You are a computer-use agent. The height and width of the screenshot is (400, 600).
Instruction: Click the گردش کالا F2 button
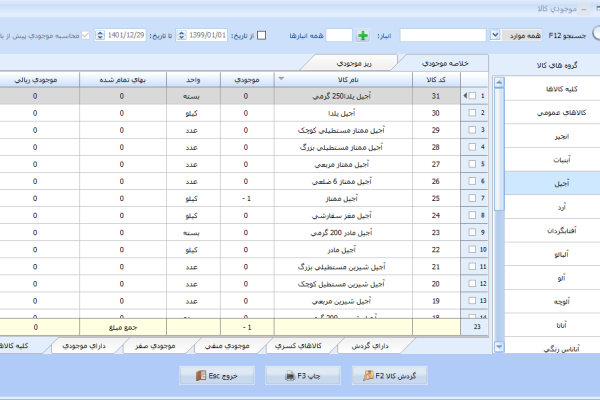point(389,376)
